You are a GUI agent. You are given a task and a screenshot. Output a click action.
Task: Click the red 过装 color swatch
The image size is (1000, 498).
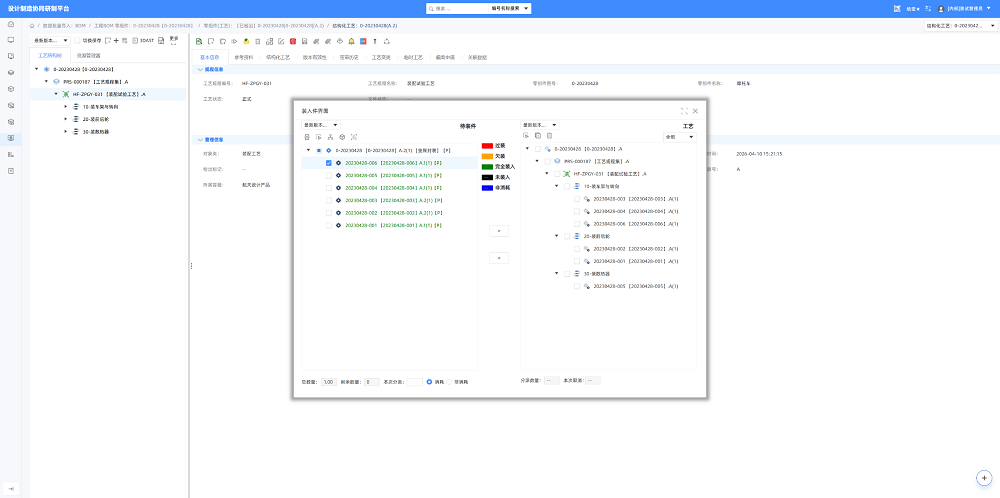point(487,146)
